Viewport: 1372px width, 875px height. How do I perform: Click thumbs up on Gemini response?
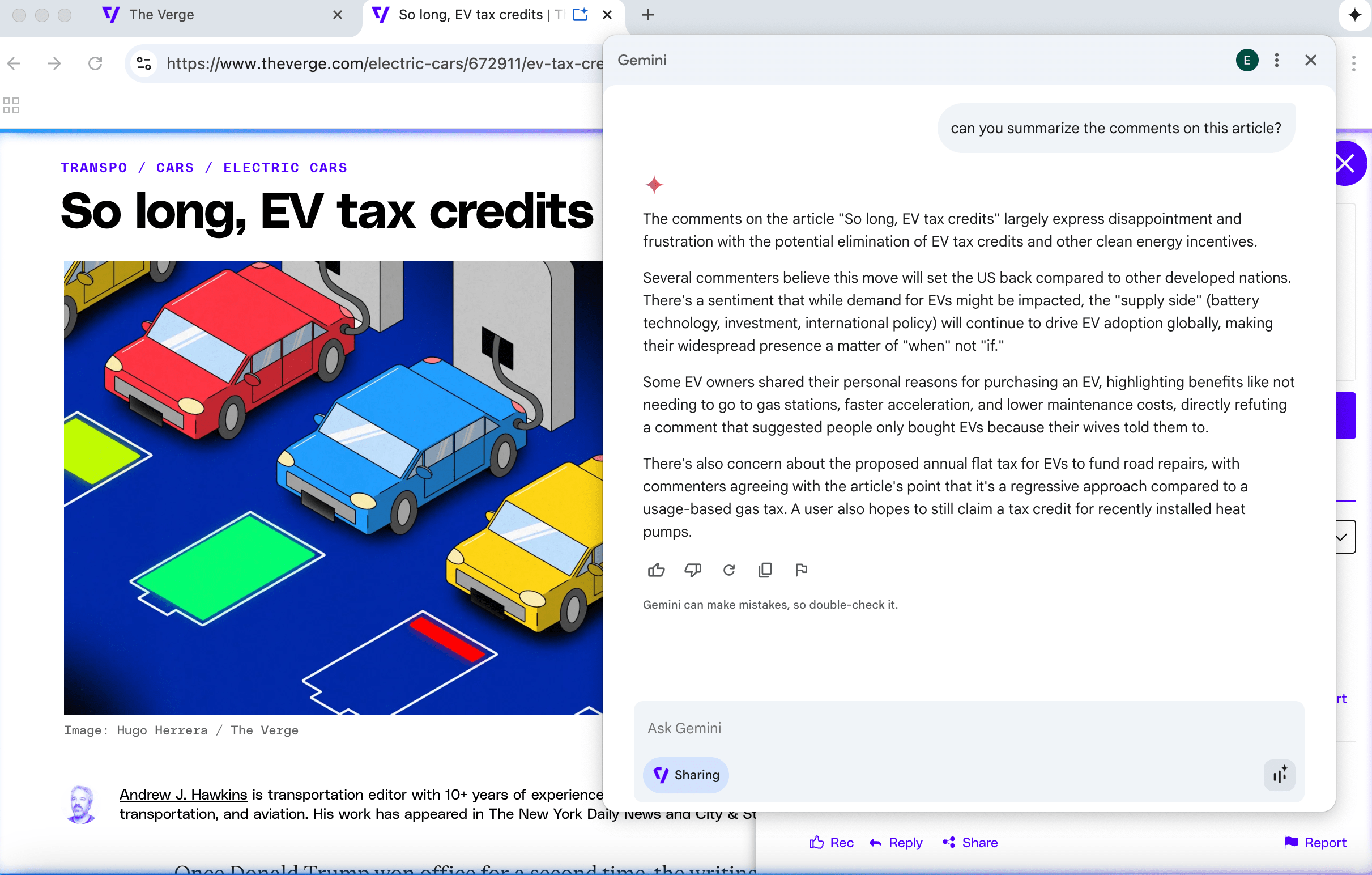(656, 570)
